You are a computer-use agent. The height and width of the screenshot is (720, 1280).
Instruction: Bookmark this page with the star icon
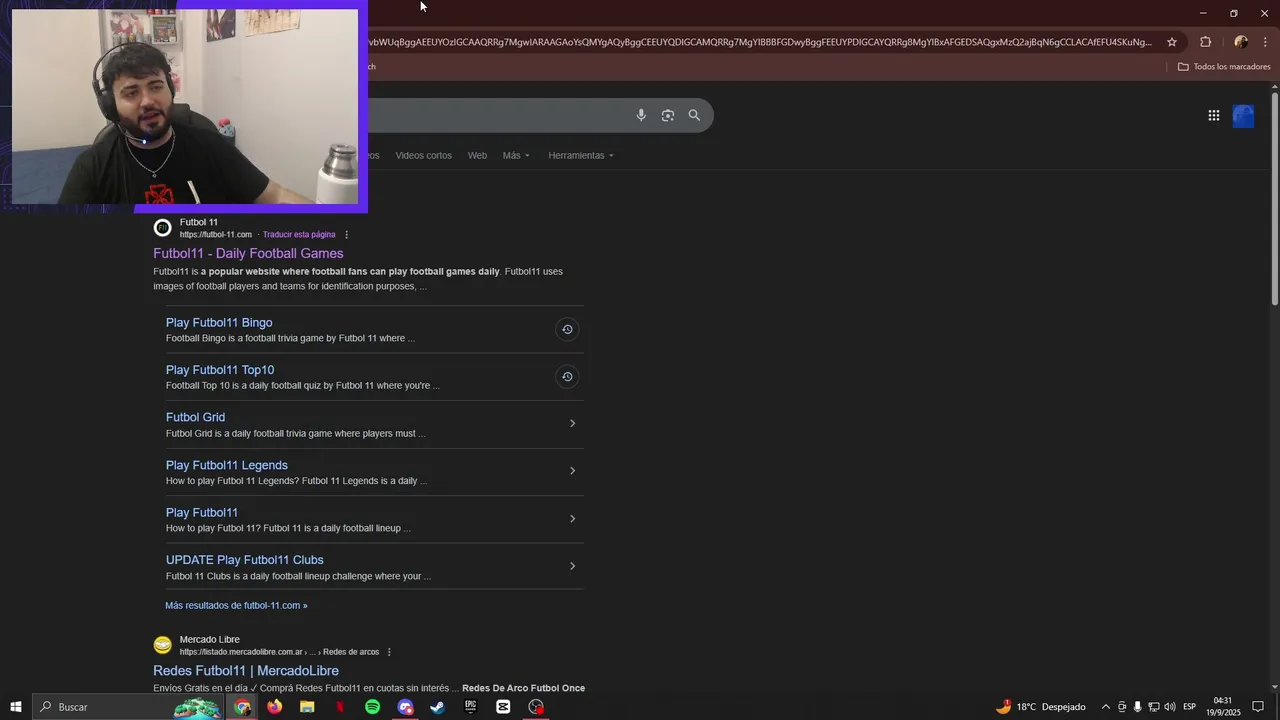[x=1172, y=42]
